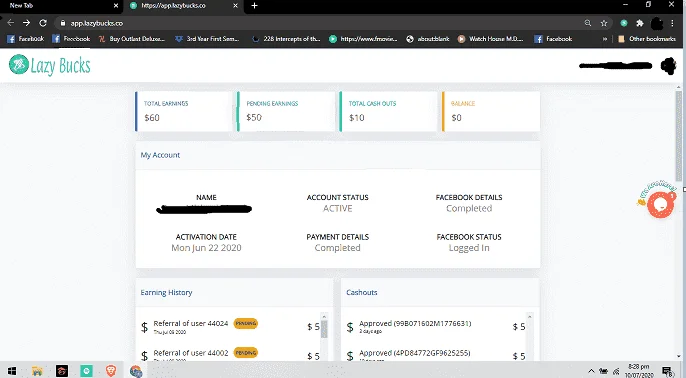Click the Total Cash Outs $10 card
Viewport: 686px width, 378px height.
point(388,111)
